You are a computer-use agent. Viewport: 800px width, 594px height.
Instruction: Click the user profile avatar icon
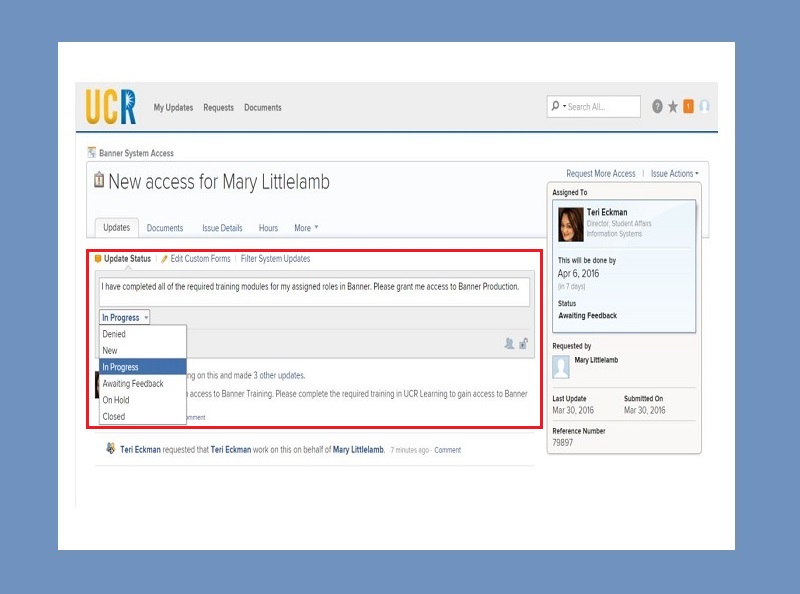coord(704,107)
